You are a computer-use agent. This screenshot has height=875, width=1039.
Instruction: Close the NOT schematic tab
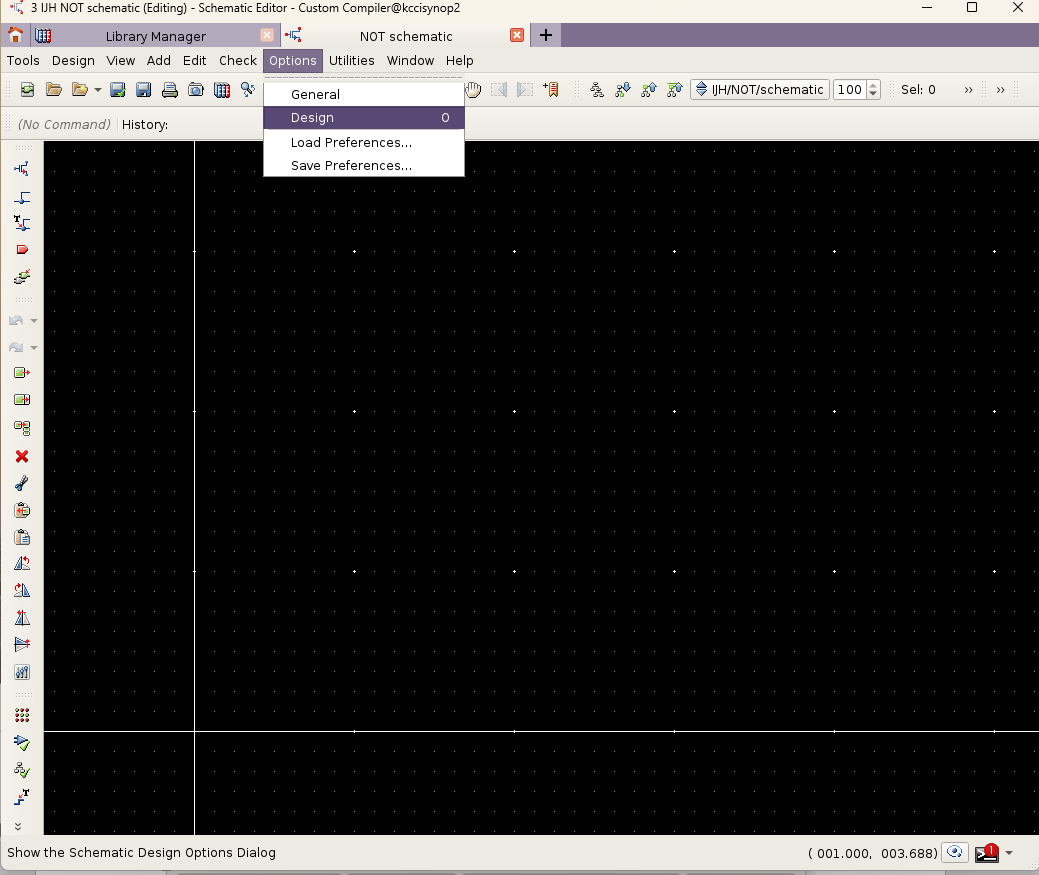pyautogui.click(x=517, y=35)
